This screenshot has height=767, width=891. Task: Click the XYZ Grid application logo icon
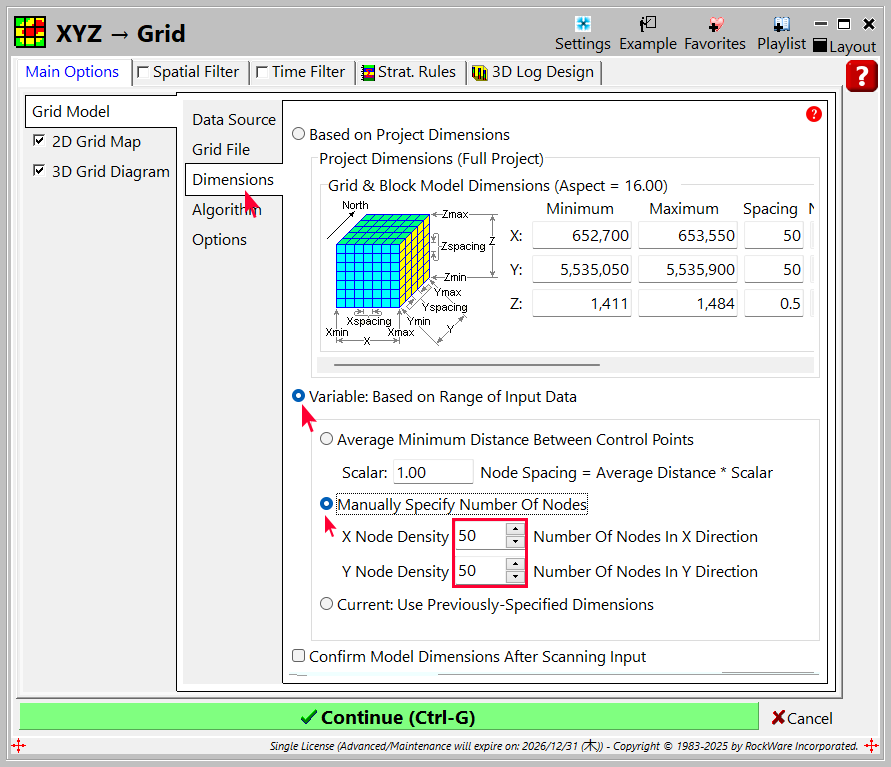[30, 32]
